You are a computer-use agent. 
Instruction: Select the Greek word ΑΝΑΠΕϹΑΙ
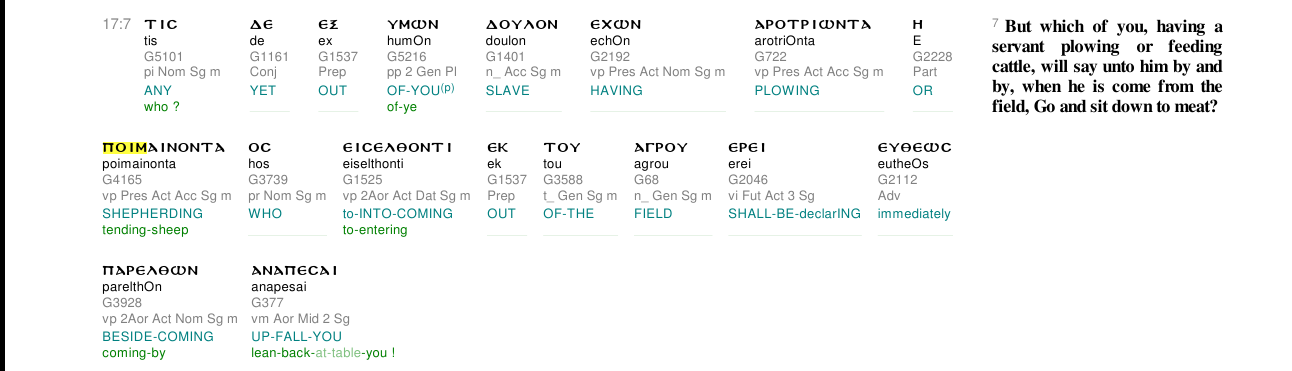(294, 270)
